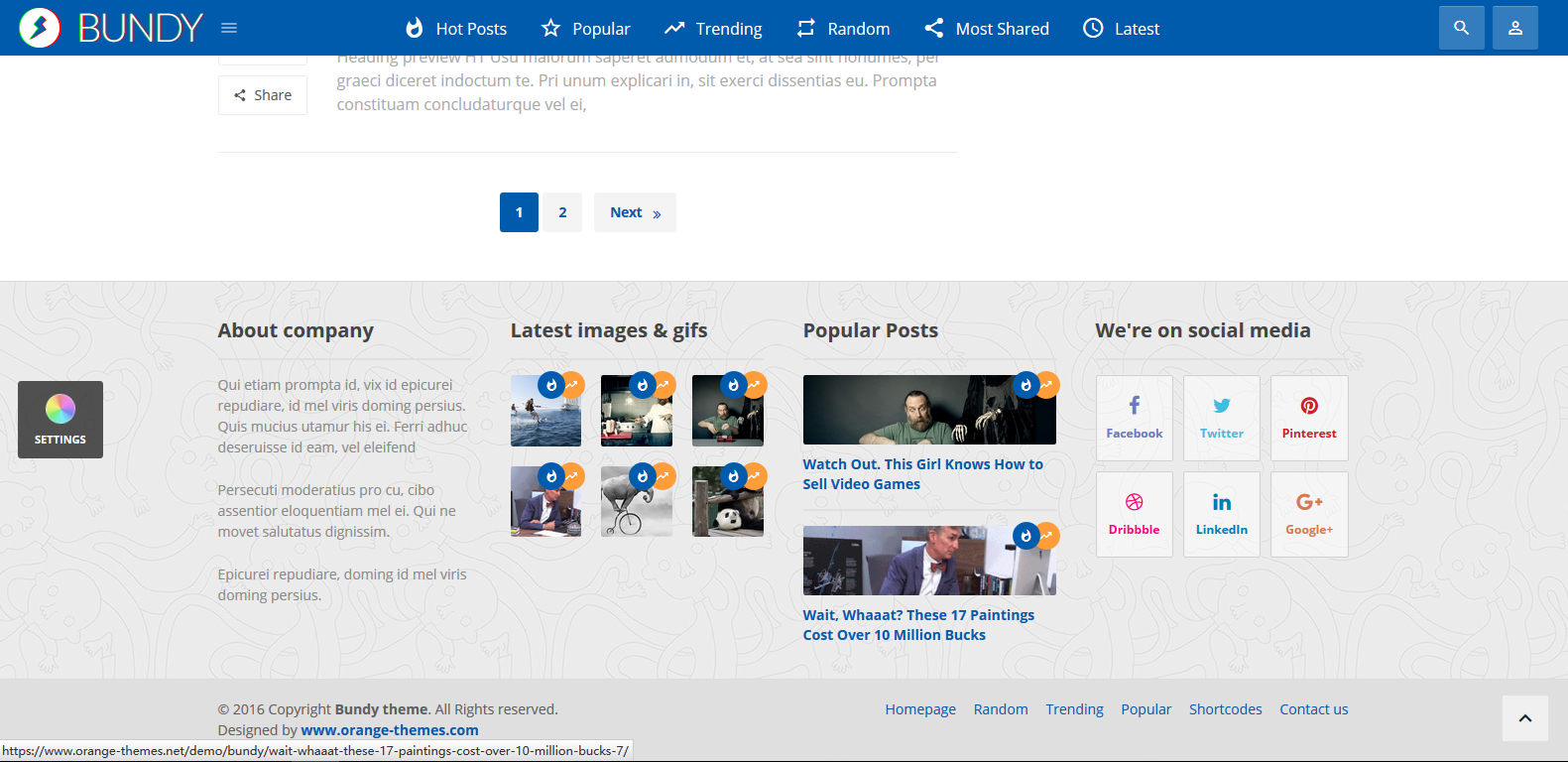Select Trending in top navigation

pyautogui.click(x=713, y=29)
